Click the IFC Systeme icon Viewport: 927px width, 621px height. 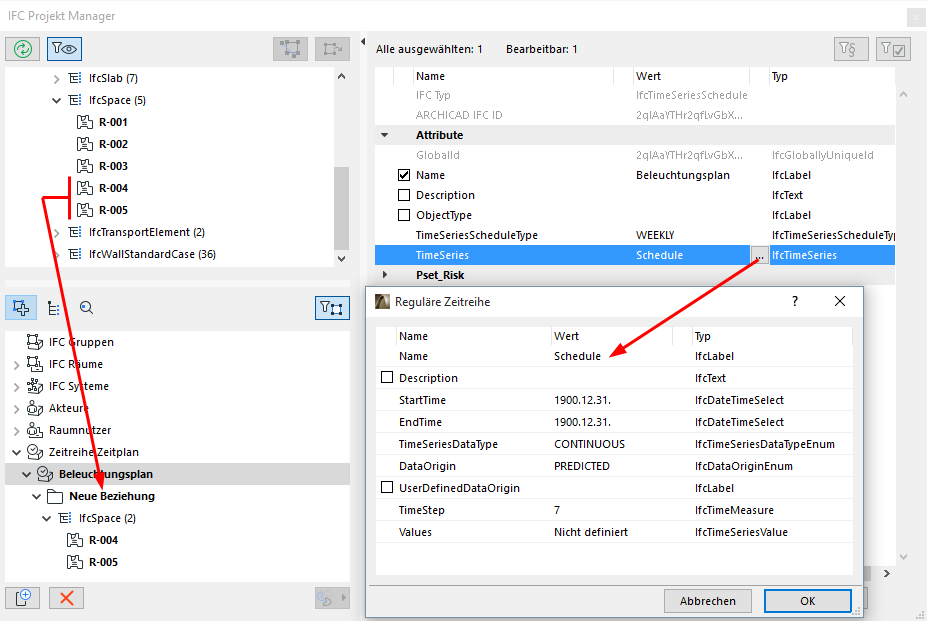click(35, 386)
